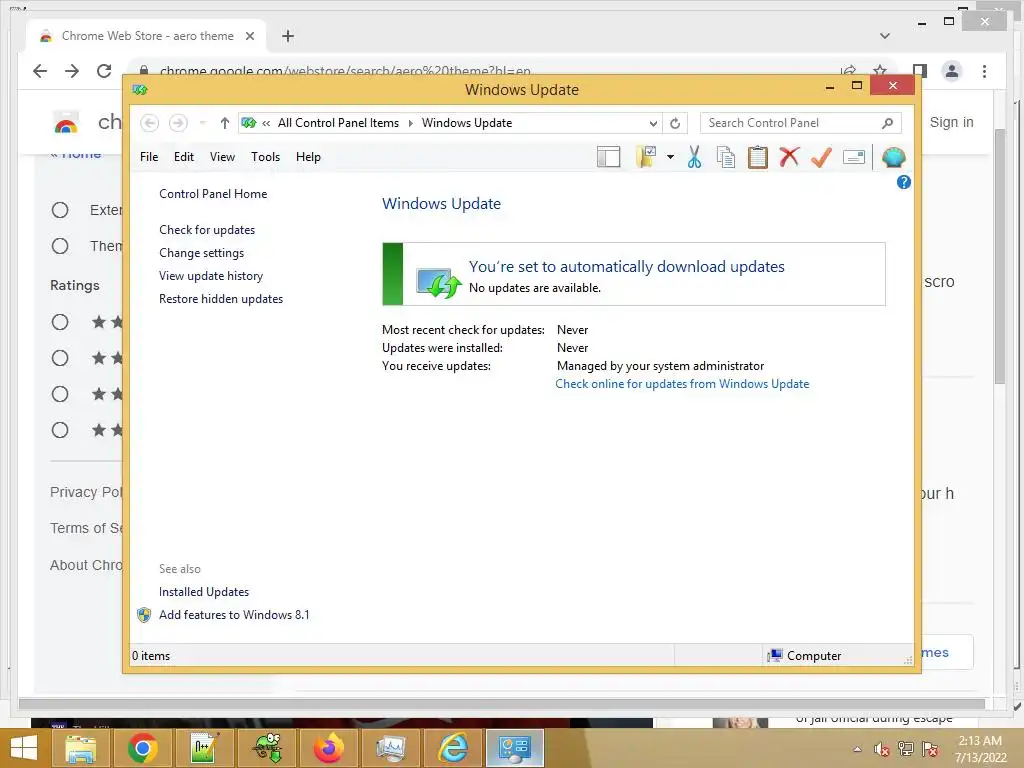This screenshot has height=768, width=1024.
Task: Open the Chrome tab search dropdown
Action: [885, 36]
